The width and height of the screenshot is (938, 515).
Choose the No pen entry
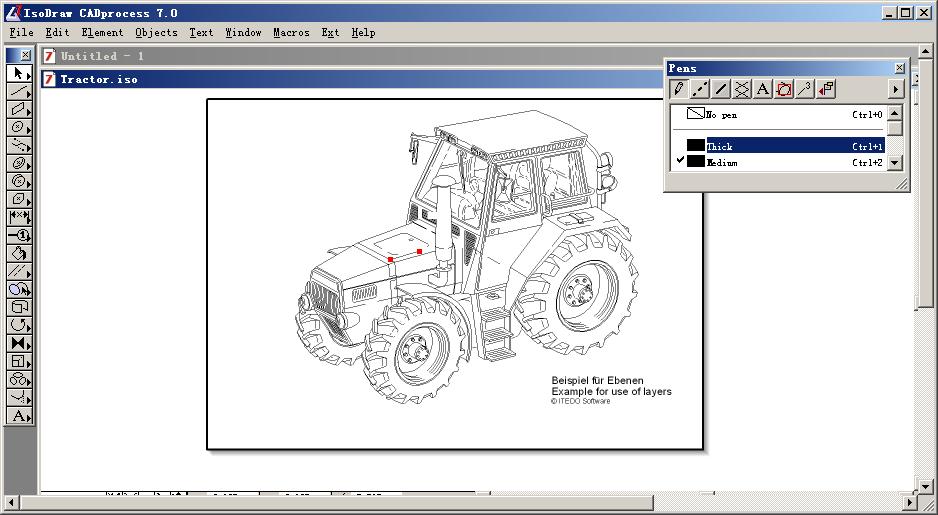778,114
